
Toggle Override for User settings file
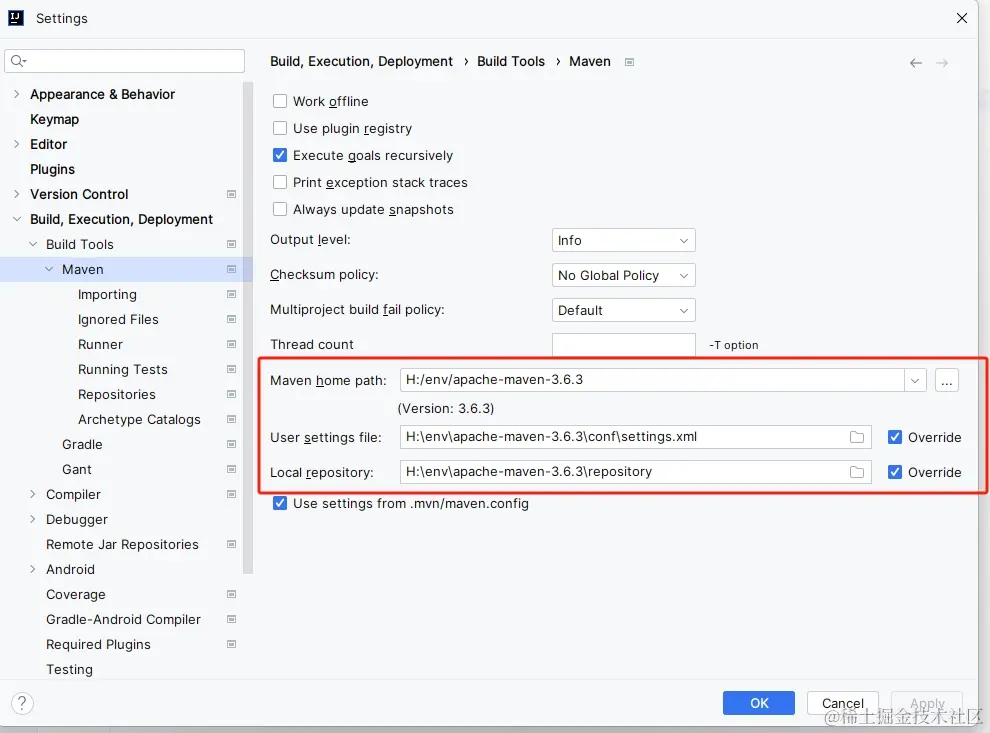point(895,437)
